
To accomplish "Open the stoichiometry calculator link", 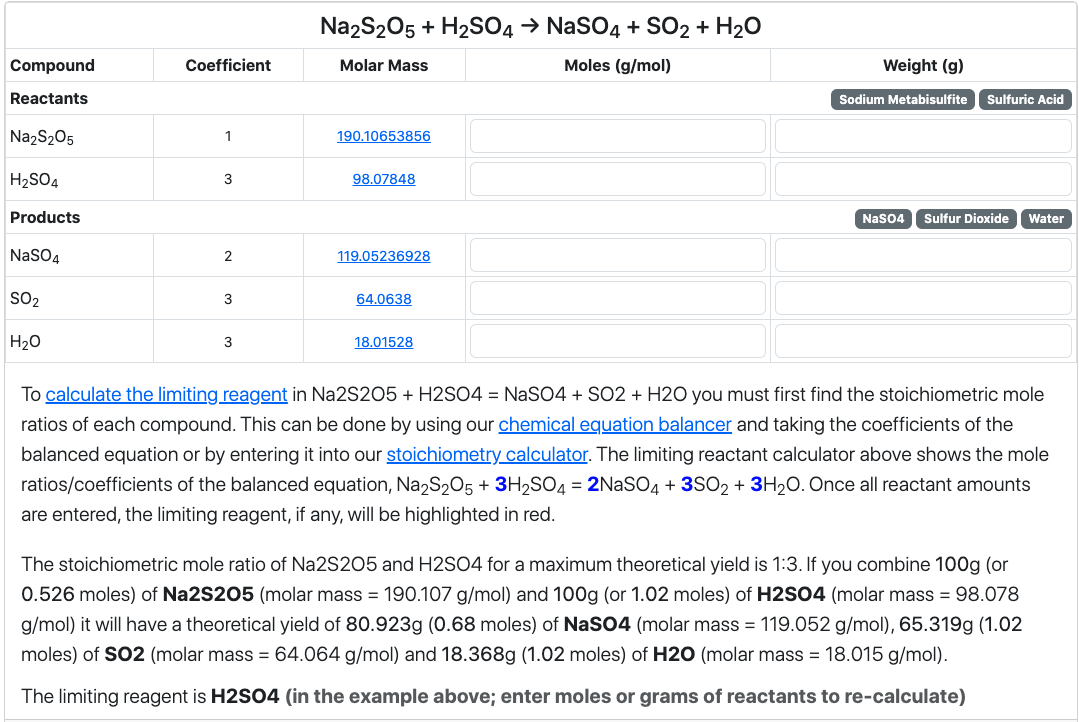I will click(487, 454).
